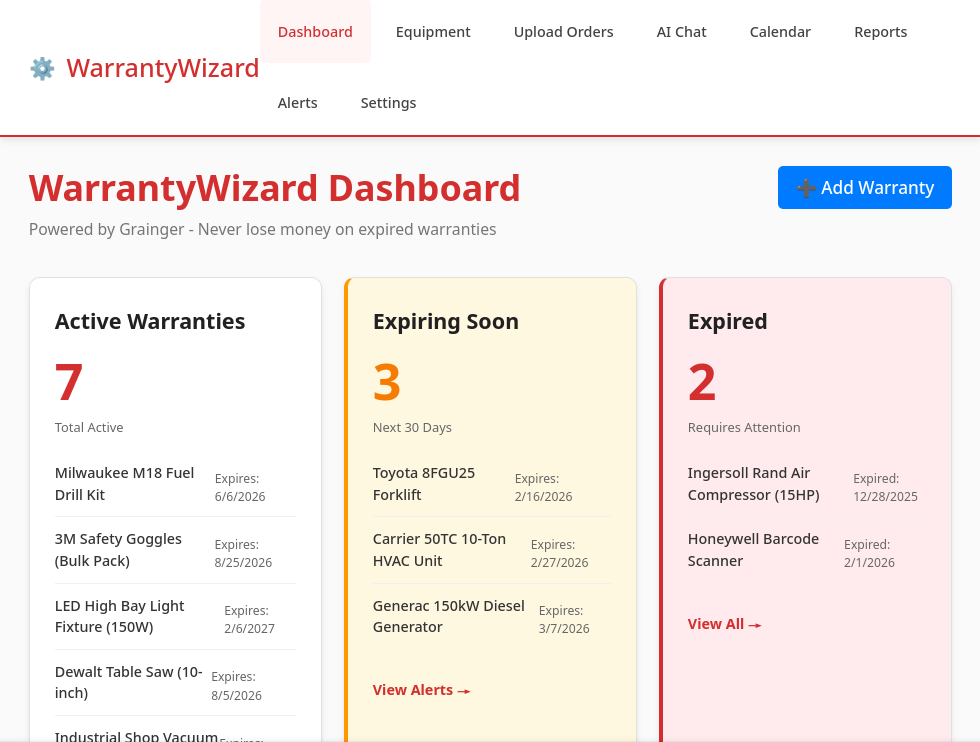The width and height of the screenshot is (980, 742).
Task: Select Carrier 50TC 10-Ton HVAC Unit
Action: (491, 551)
